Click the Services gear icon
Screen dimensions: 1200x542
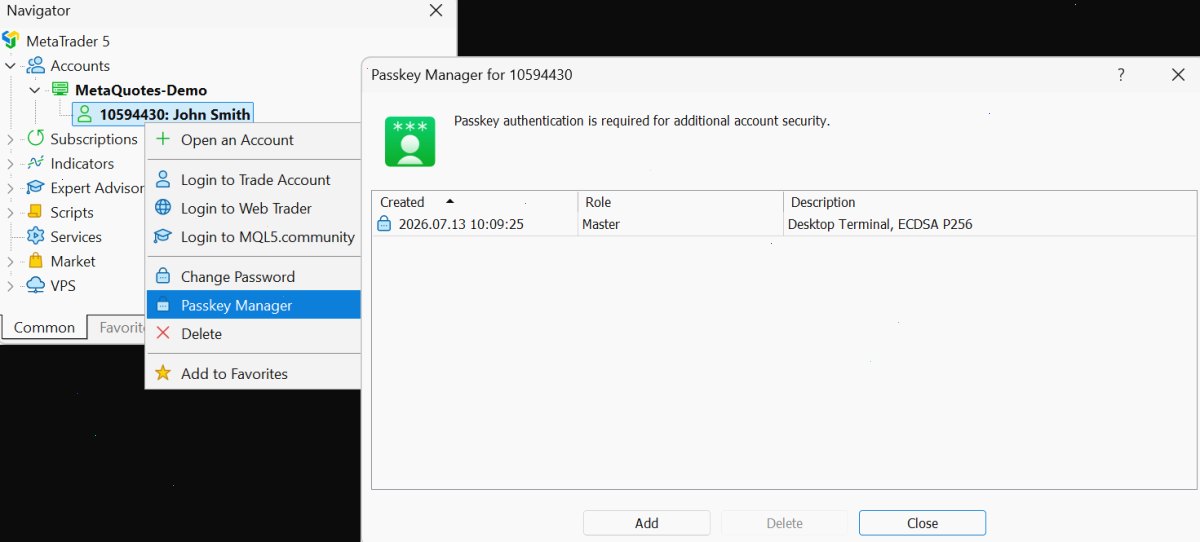35,236
